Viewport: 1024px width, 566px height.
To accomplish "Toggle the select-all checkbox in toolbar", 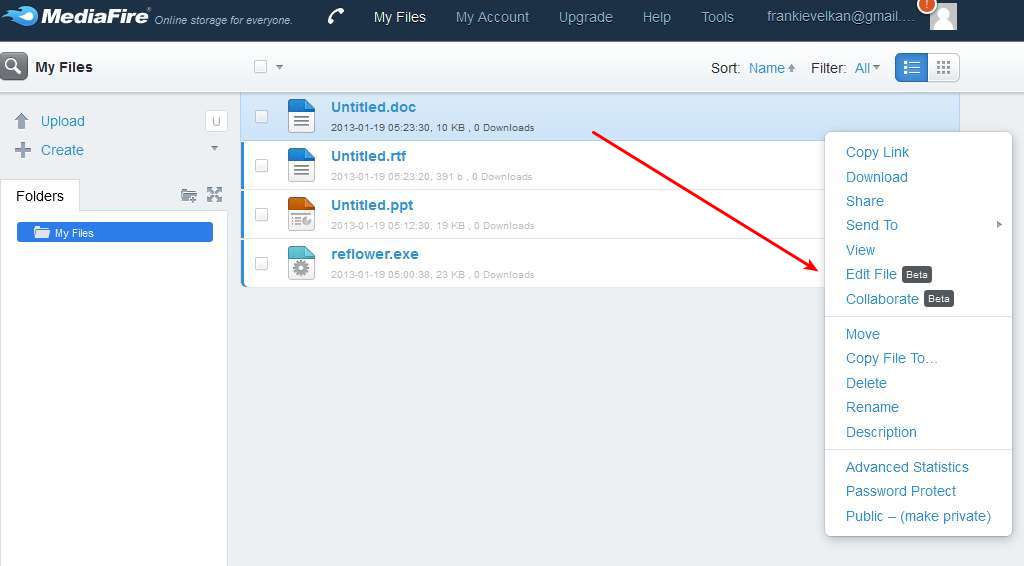I will pos(261,67).
